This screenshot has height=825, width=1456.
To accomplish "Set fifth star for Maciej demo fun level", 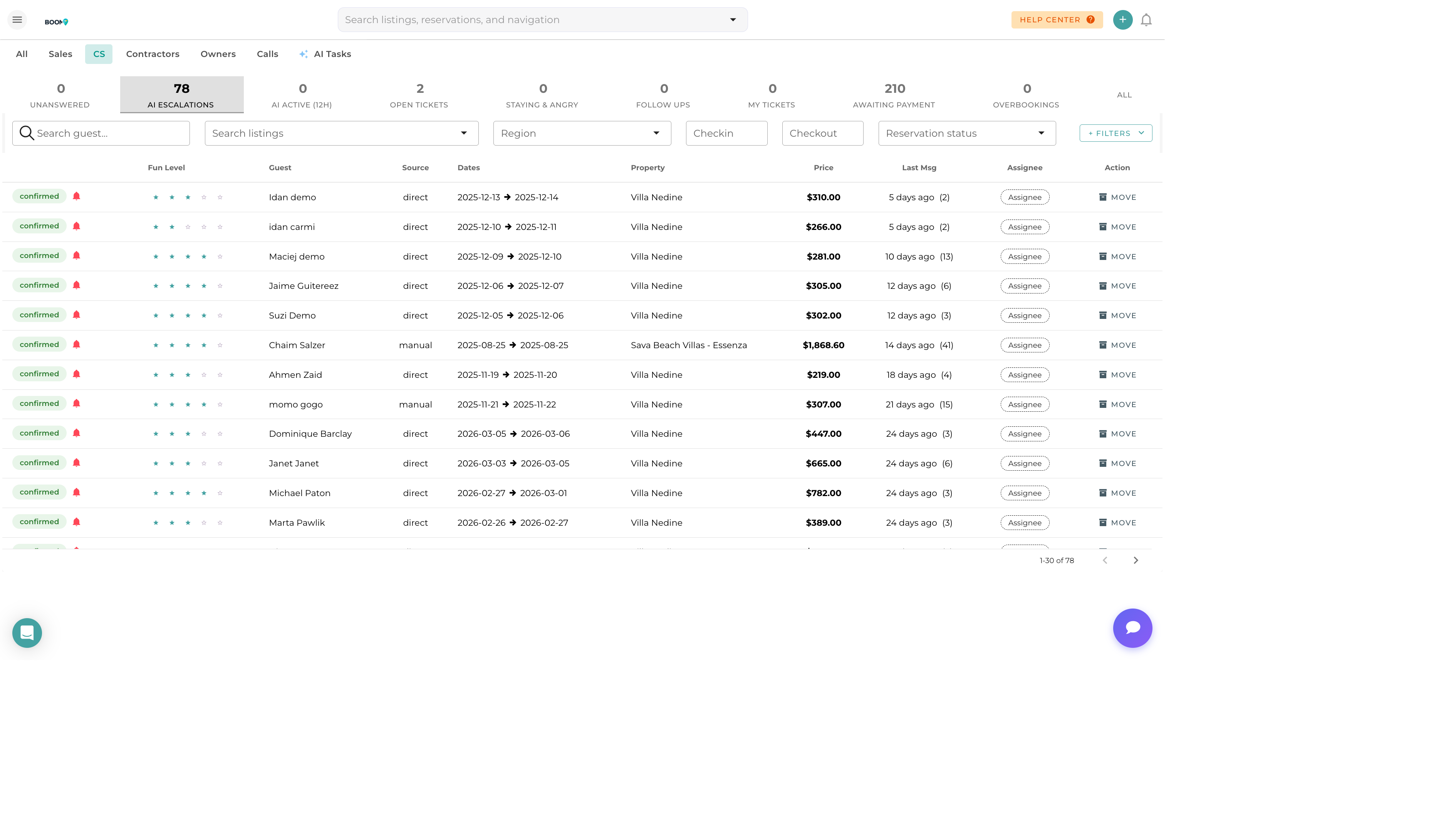I will (220, 257).
